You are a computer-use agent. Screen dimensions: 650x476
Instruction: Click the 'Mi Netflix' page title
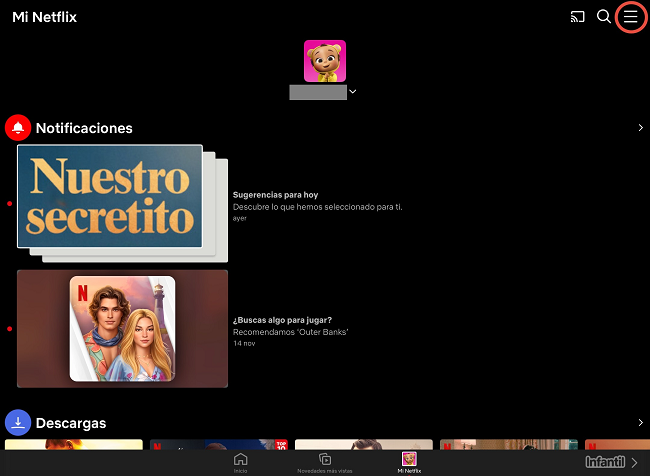[x=44, y=17]
